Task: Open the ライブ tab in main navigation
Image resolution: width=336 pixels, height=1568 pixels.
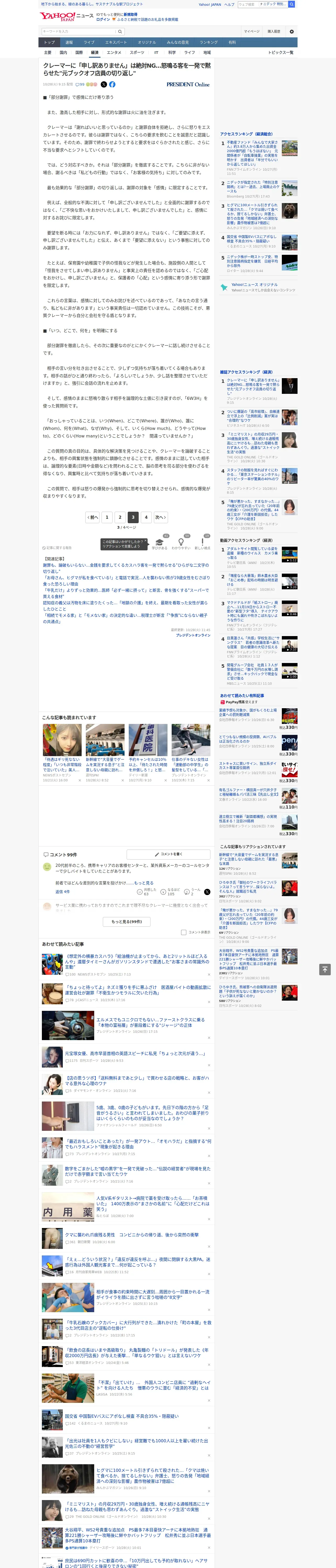Action: 89,43
